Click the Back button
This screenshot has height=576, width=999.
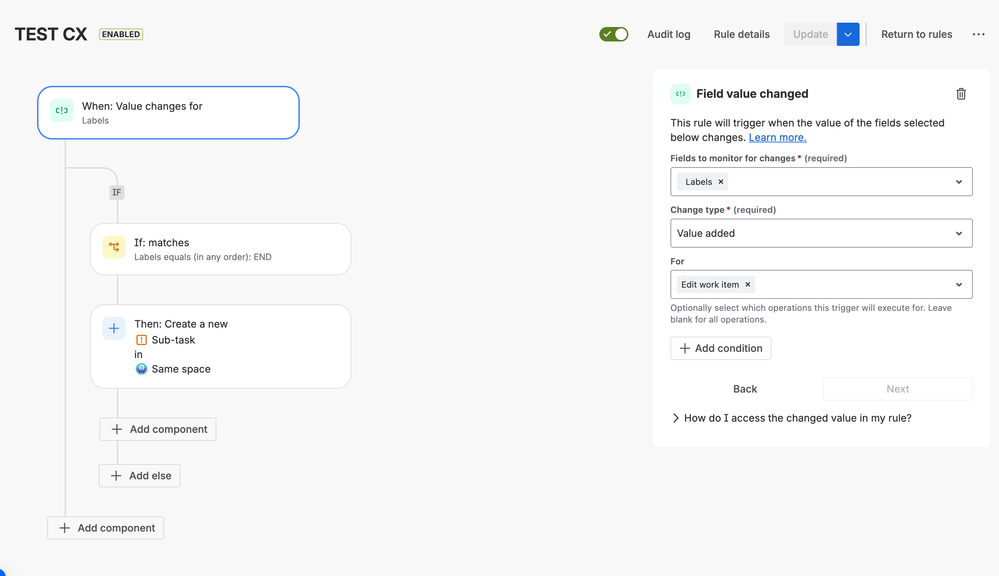tap(745, 389)
